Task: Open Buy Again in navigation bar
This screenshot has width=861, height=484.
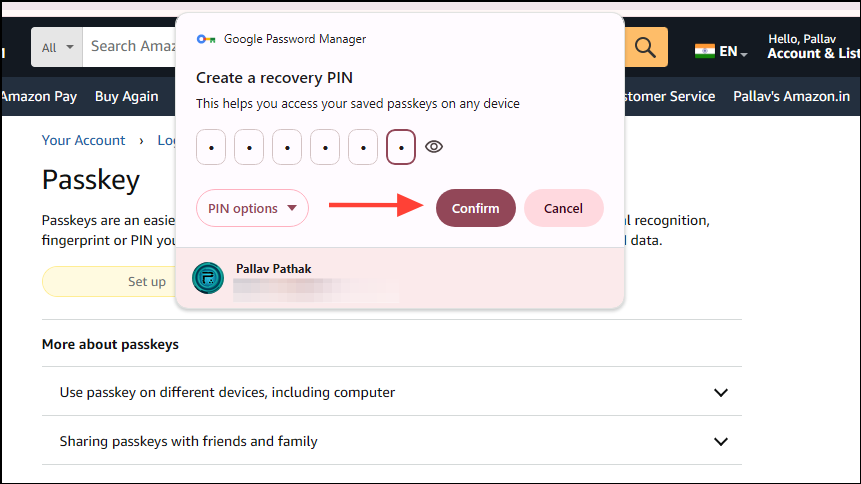Action: click(127, 96)
